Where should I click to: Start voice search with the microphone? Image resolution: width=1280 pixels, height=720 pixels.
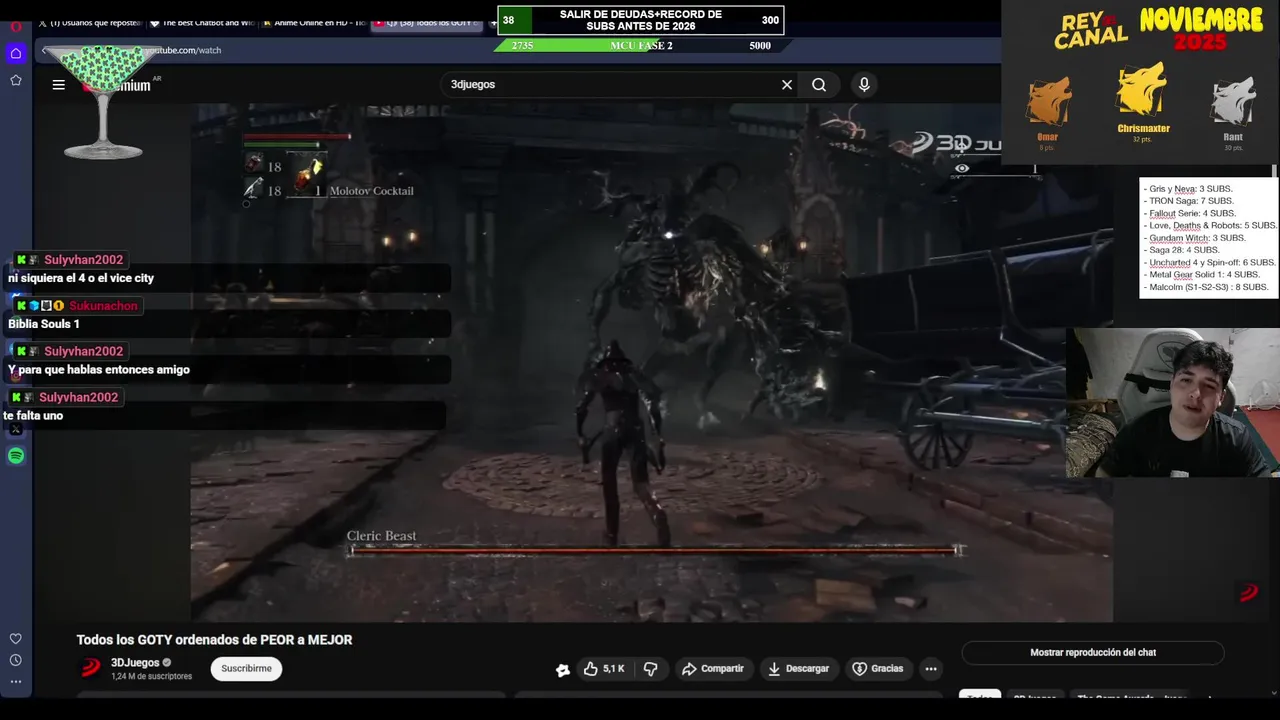(864, 85)
